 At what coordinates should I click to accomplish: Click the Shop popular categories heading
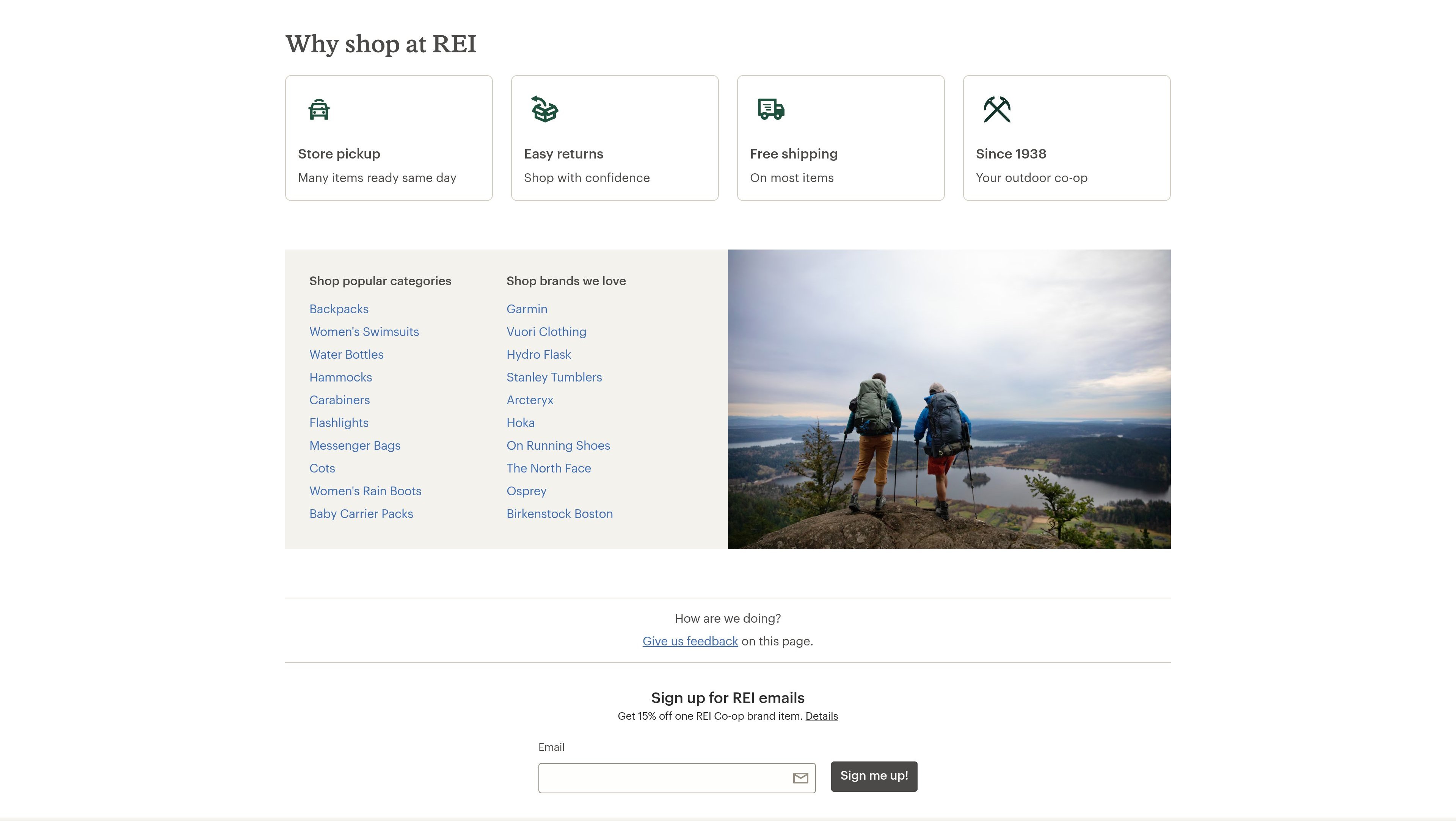[x=380, y=281]
